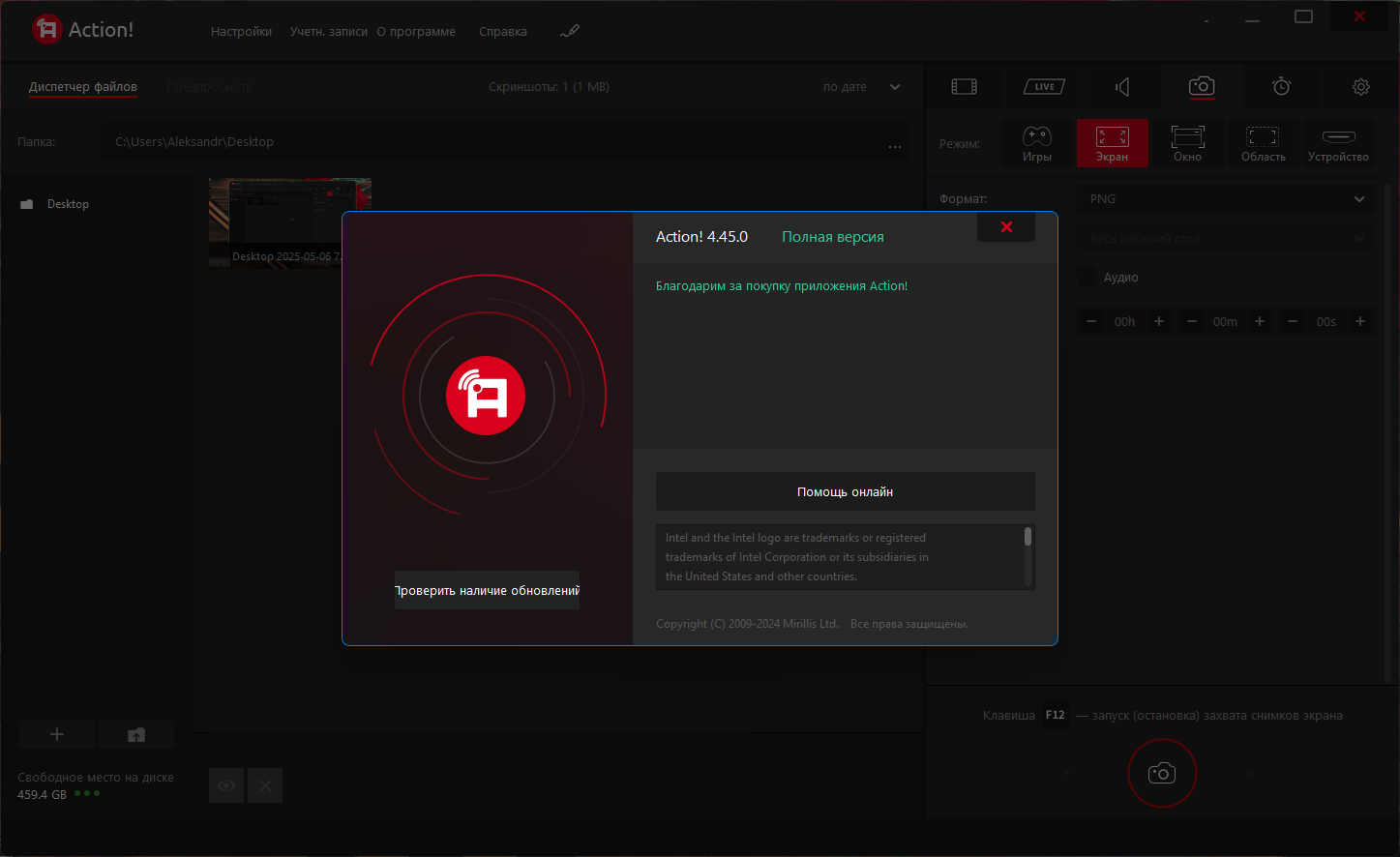
Task: Select the Область capture mode
Action: point(1264,143)
